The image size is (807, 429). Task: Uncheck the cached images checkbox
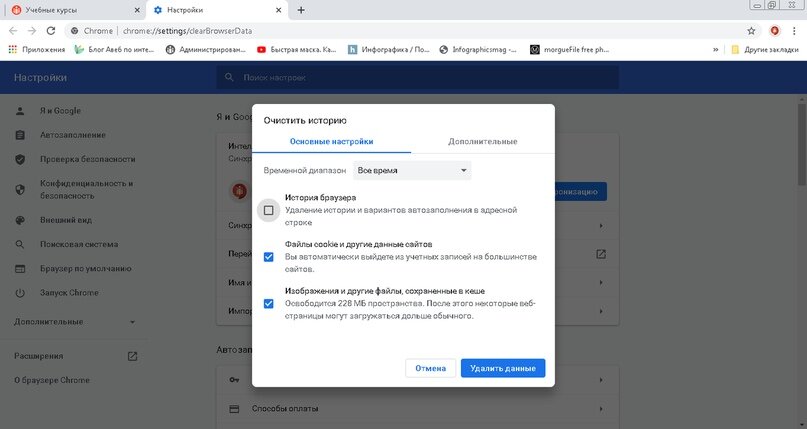(x=269, y=304)
